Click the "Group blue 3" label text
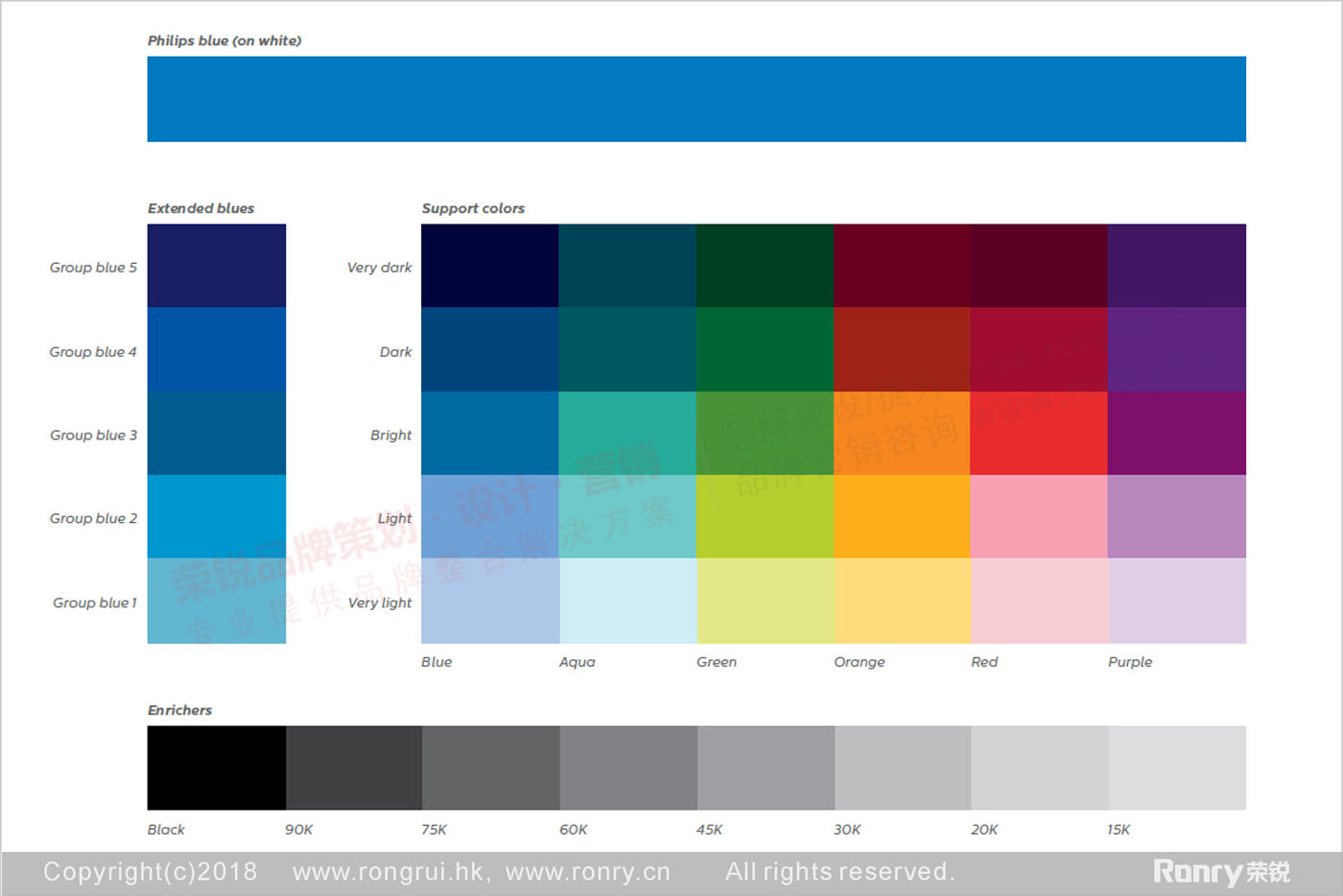This screenshot has height=896, width=1343. [93, 436]
